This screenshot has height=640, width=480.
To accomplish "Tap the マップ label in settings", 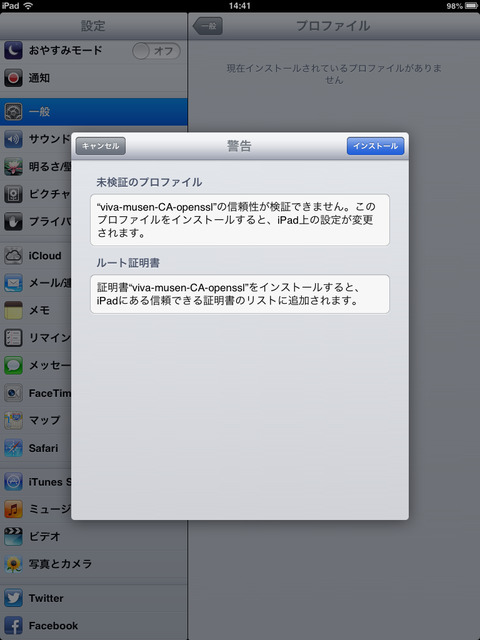I will (44, 420).
